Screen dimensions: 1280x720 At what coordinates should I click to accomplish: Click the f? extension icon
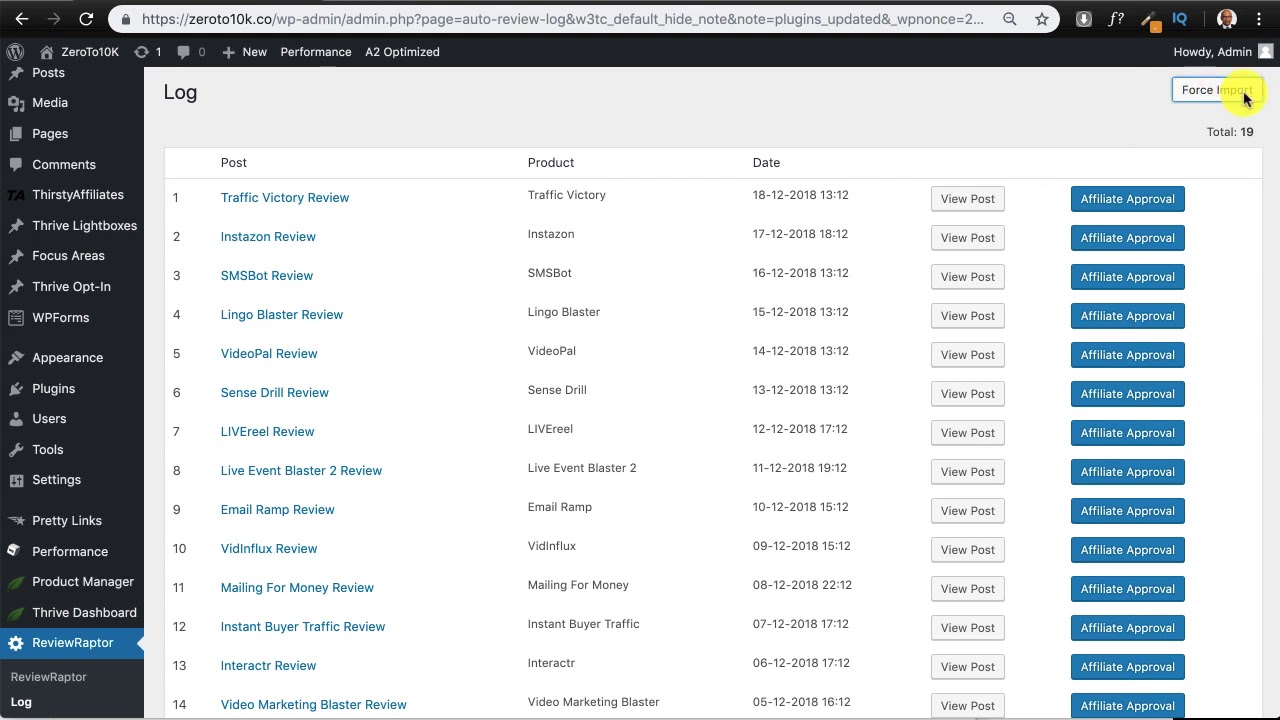tap(1116, 19)
